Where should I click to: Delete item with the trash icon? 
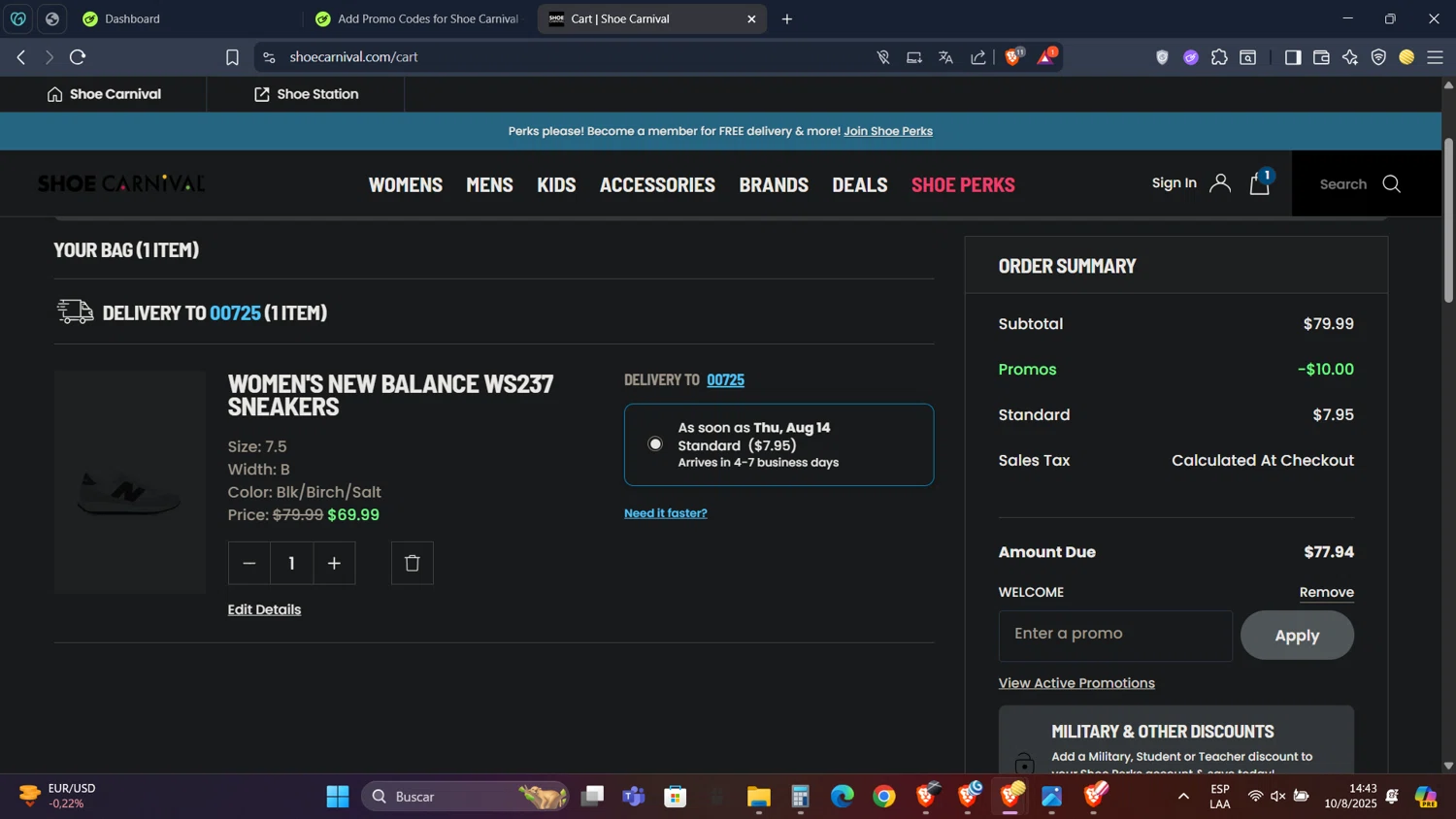(x=413, y=563)
